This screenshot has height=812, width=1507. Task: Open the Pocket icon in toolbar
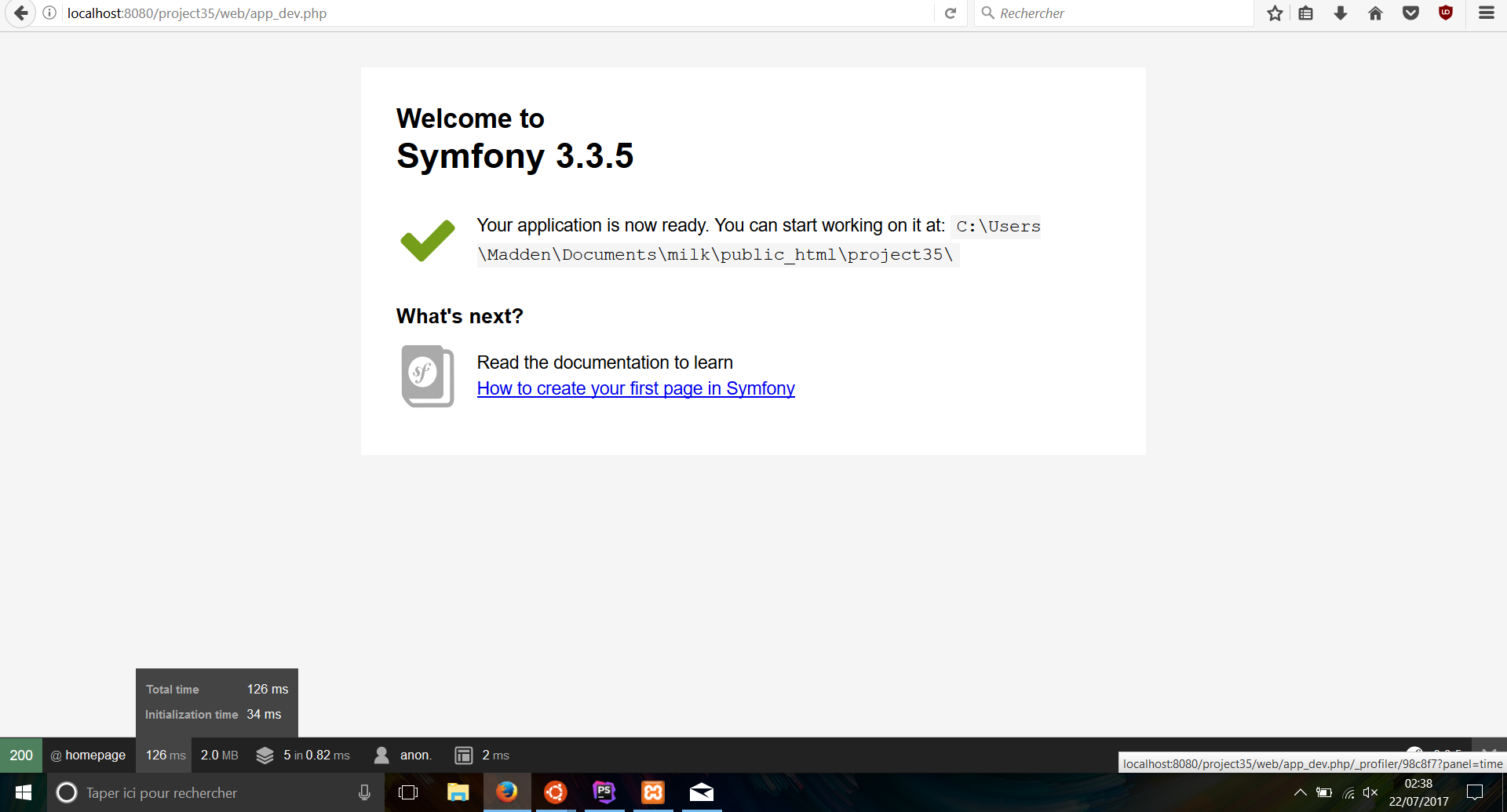(1410, 13)
